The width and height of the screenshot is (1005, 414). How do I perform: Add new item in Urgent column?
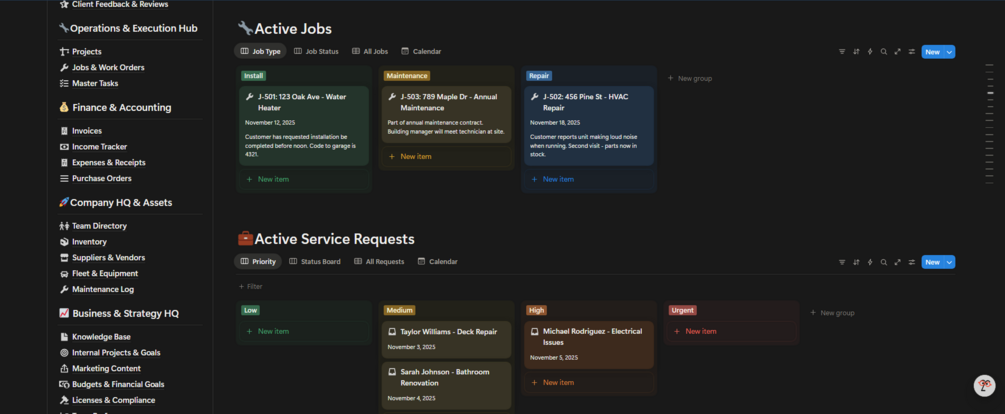pos(731,331)
